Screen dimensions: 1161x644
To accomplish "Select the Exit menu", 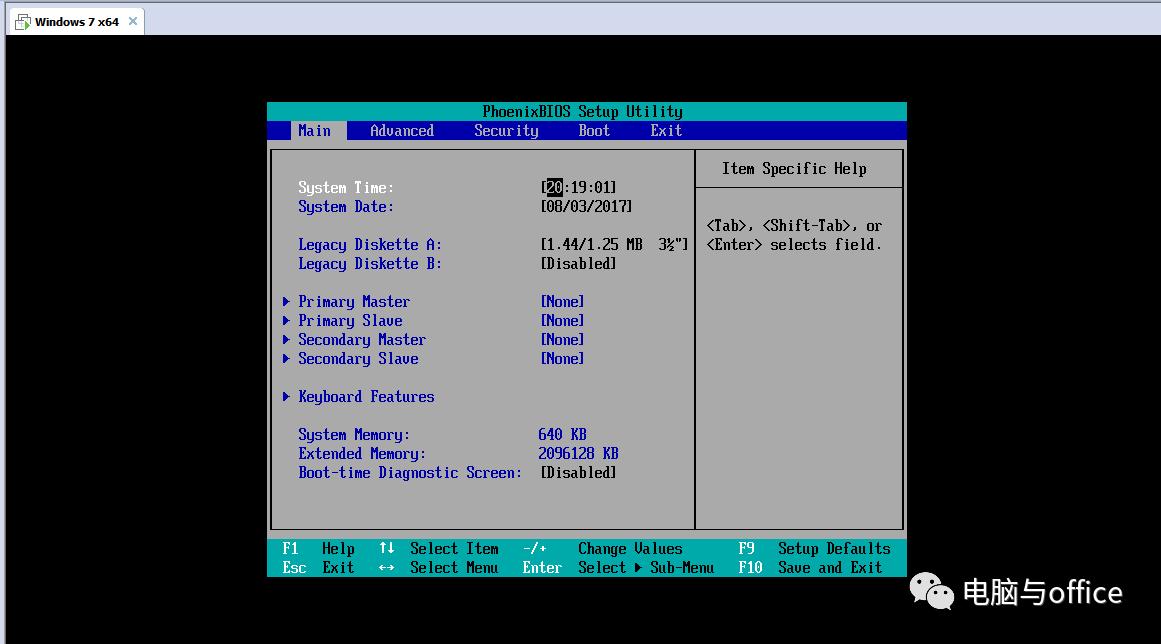I will click(x=666, y=131).
